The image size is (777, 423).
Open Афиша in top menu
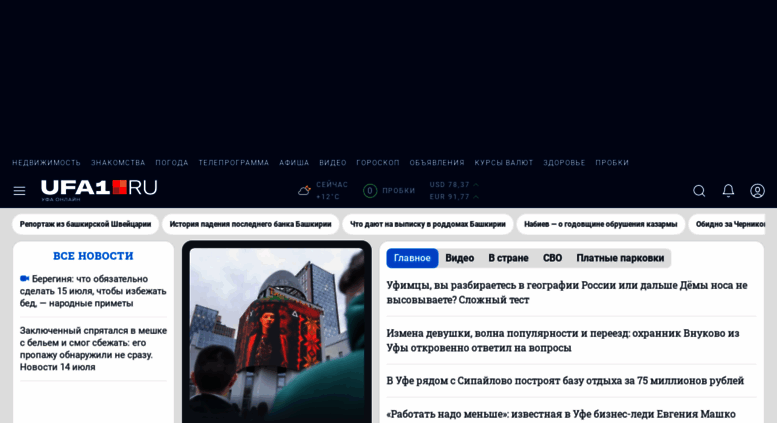click(294, 162)
